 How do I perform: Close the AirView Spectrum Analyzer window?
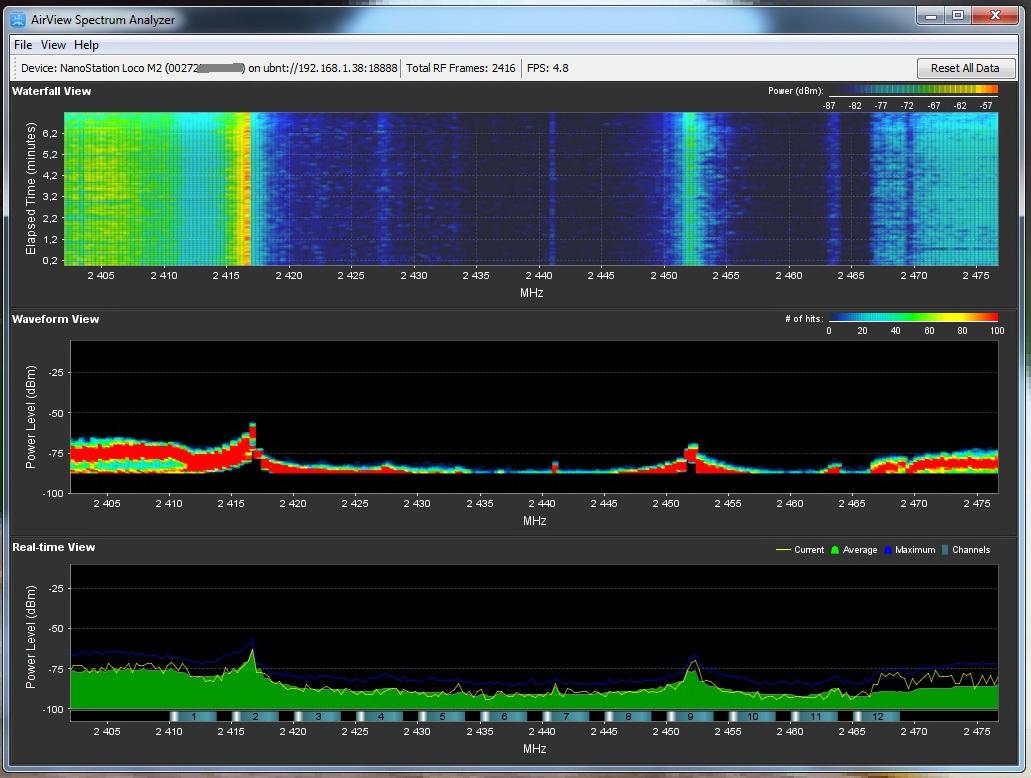point(996,15)
